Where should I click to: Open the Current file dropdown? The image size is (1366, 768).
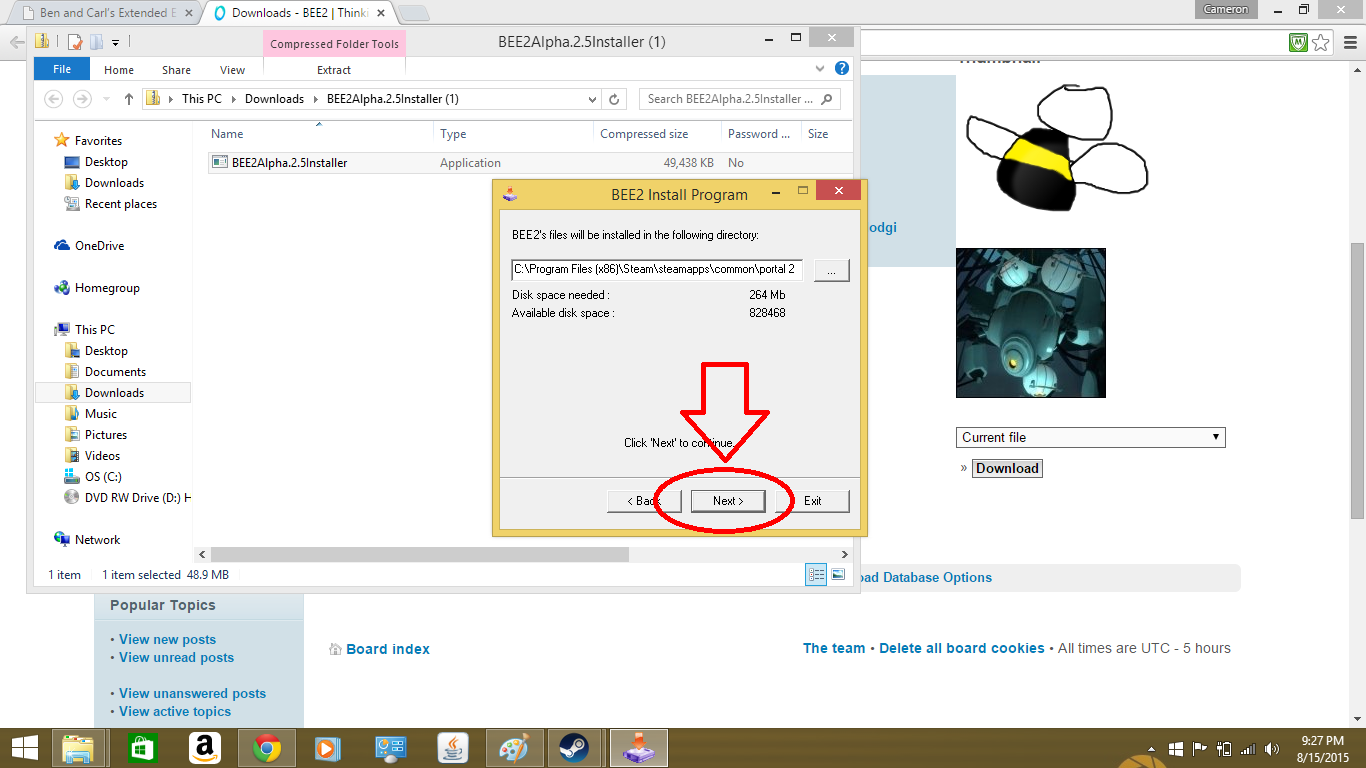click(1090, 437)
